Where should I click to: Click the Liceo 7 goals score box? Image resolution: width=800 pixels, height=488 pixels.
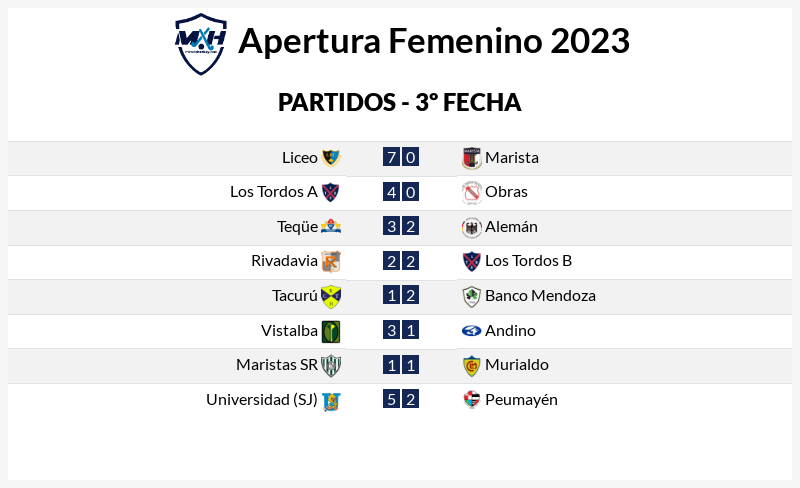tap(391, 157)
